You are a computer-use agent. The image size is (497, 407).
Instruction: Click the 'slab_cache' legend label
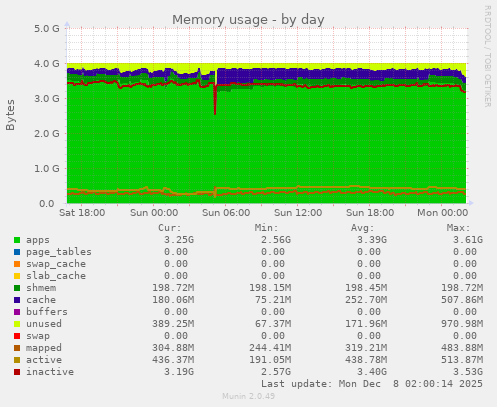tap(56, 276)
